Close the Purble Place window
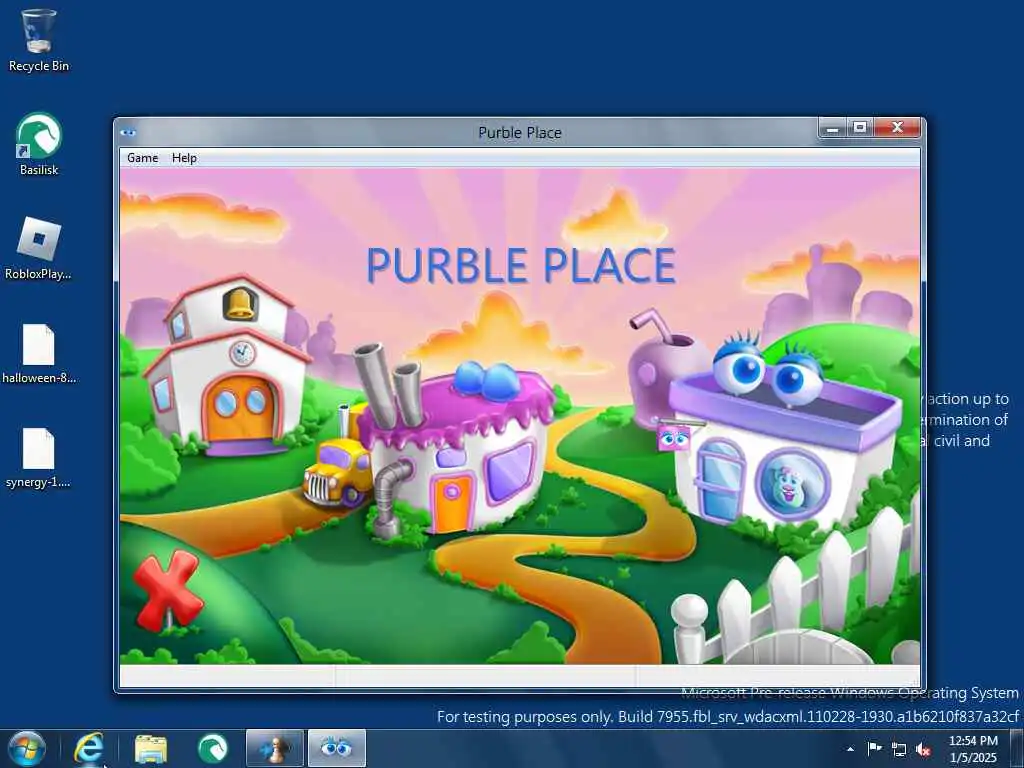Image resolution: width=1024 pixels, height=768 pixels. point(897,129)
